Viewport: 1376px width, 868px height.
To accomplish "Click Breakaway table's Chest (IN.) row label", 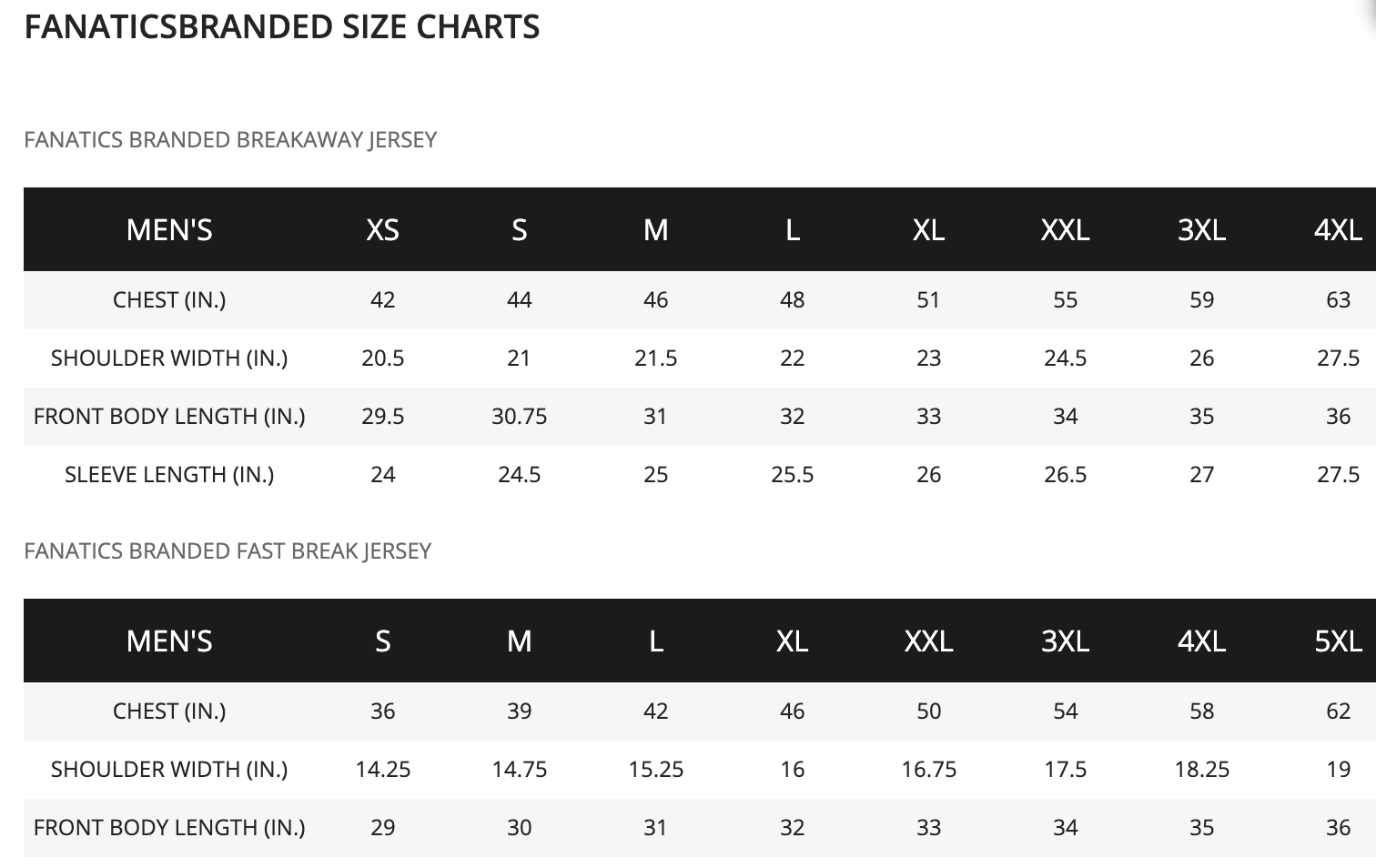I will coord(169,300).
